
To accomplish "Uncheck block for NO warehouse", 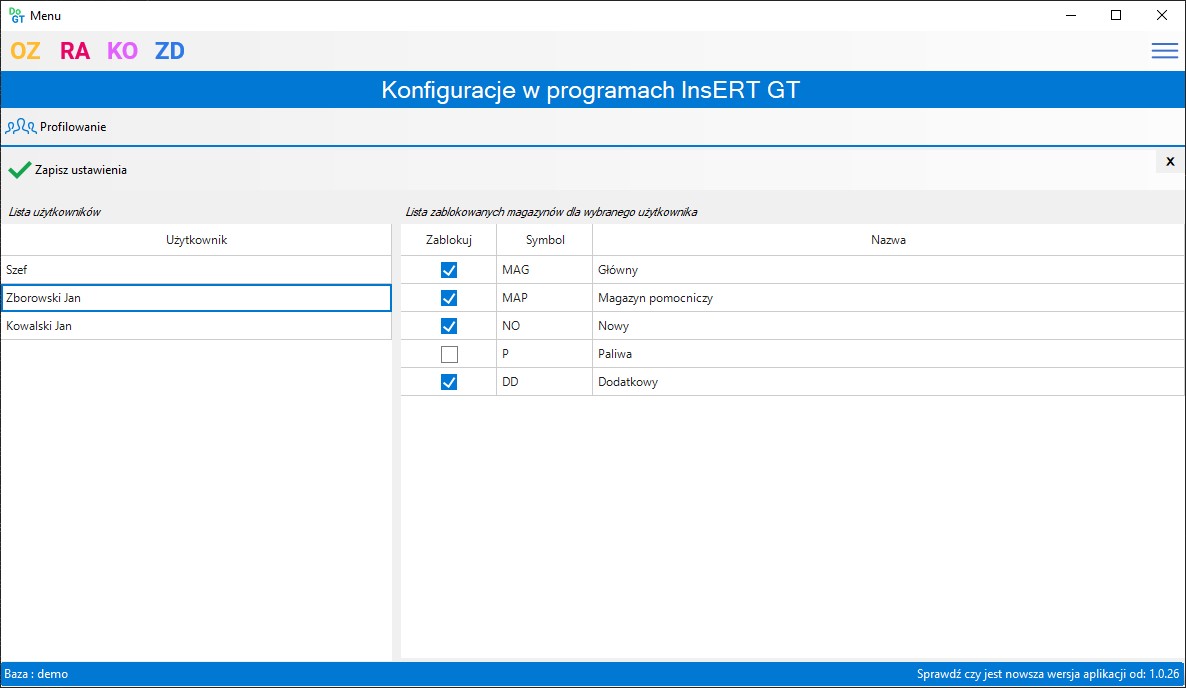I will coord(449,326).
